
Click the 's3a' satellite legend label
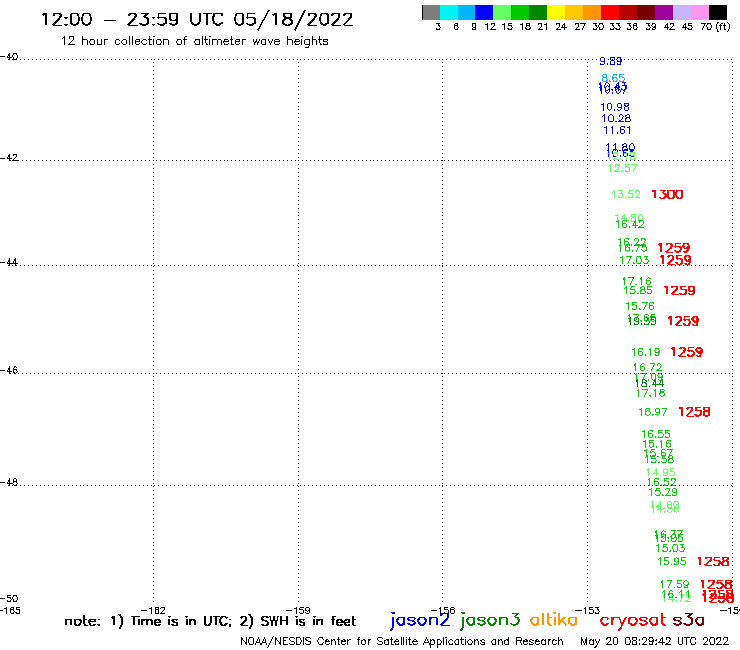[688, 620]
